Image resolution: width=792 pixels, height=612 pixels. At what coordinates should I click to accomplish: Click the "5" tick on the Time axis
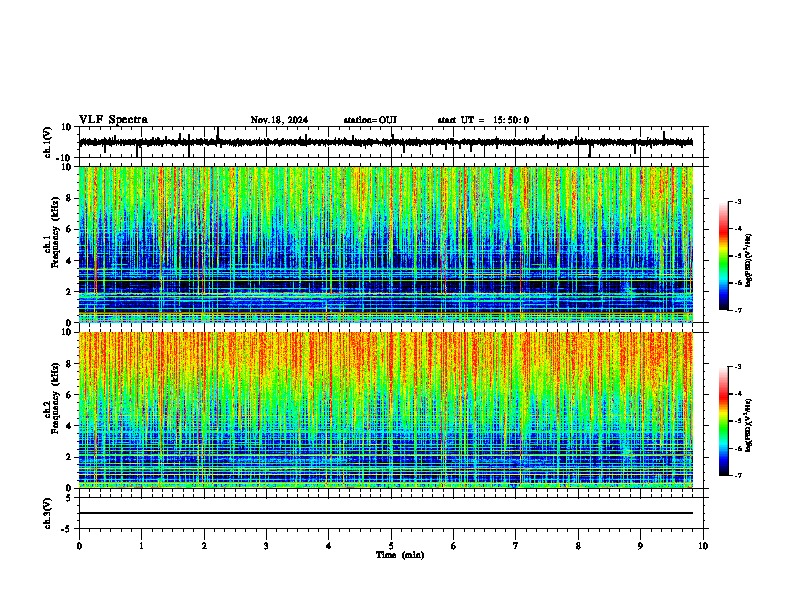391,546
